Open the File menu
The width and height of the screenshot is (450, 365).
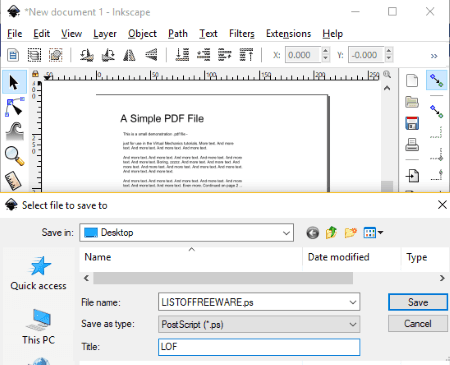click(x=15, y=34)
